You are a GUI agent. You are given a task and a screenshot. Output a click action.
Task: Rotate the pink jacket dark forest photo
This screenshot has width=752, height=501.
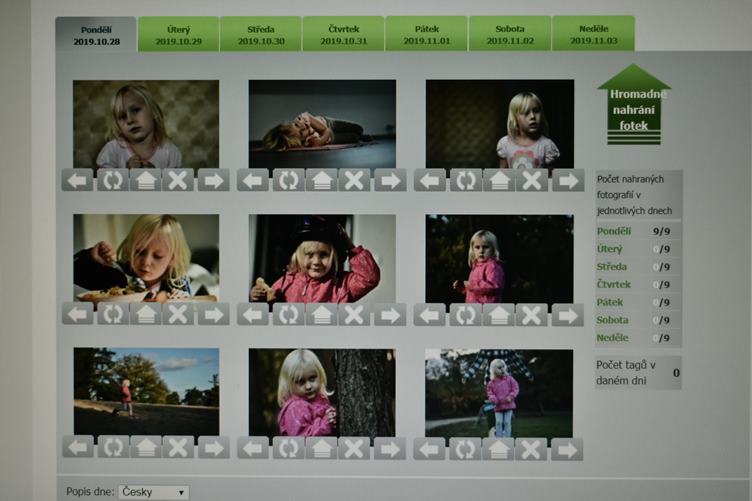pyautogui.click(x=465, y=315)
